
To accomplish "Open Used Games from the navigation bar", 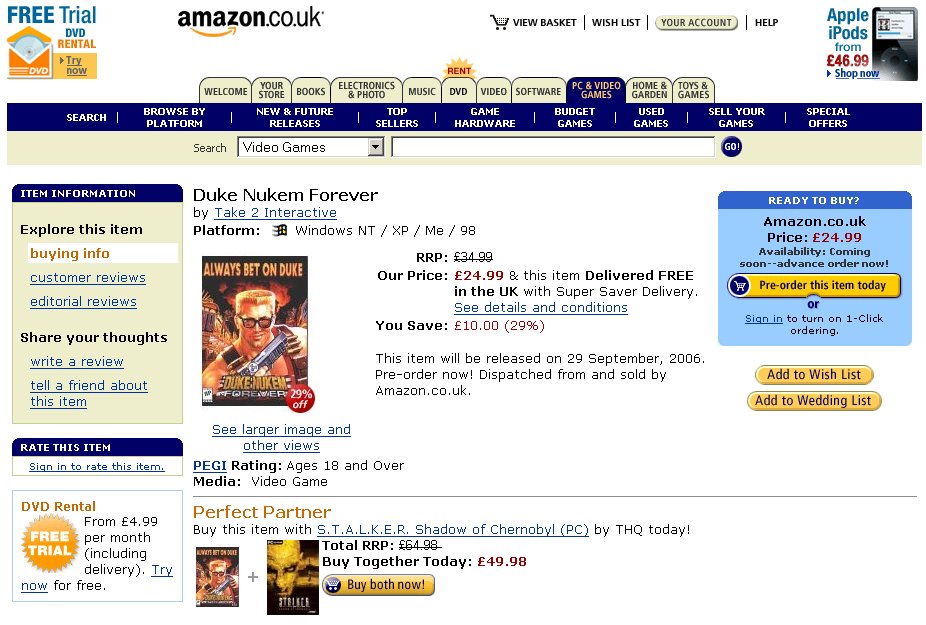I will (651, 118).
